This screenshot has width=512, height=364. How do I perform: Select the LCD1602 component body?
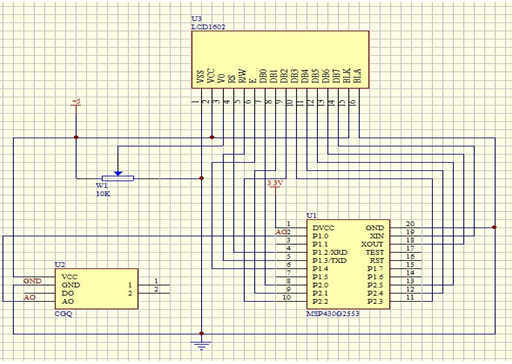(280, 59)
